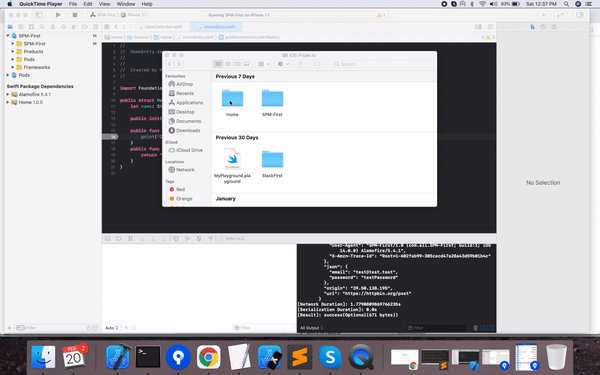The image size is (600, 375).
Task: Clear the console with trash icon
Action: coord(475,328)
